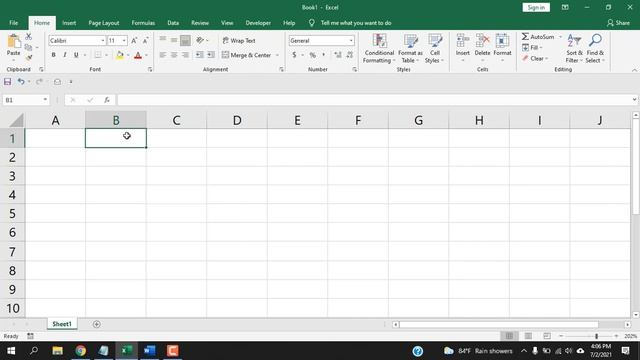Switch to Page Layout view in status bar
Screen dimensions: 640x360
point(528,336)
